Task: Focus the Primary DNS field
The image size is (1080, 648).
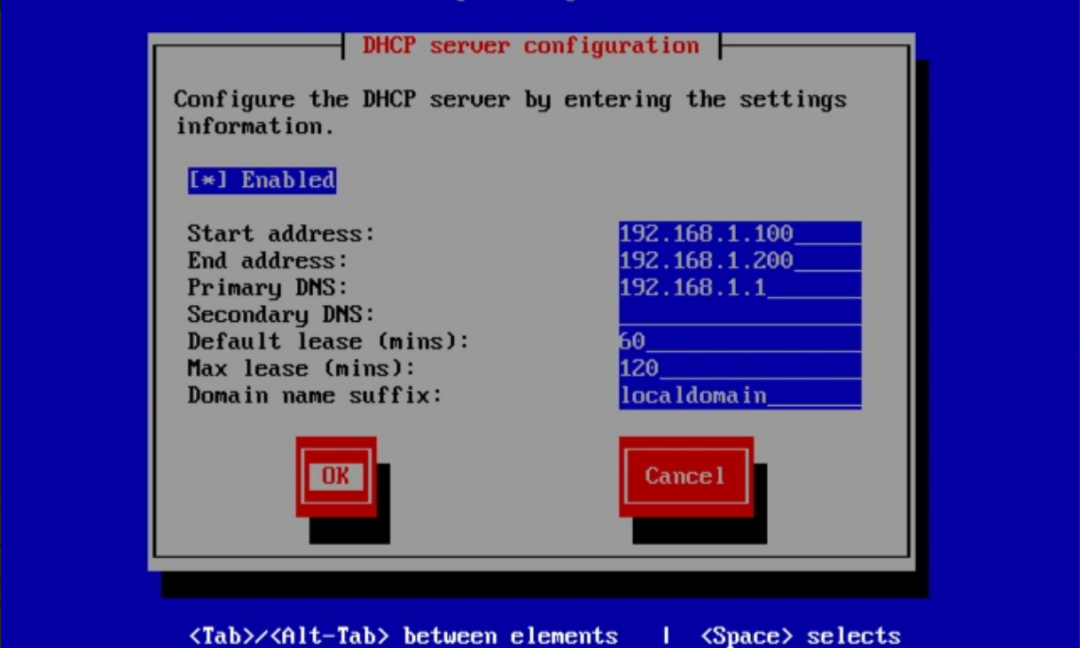Action: 740,287
